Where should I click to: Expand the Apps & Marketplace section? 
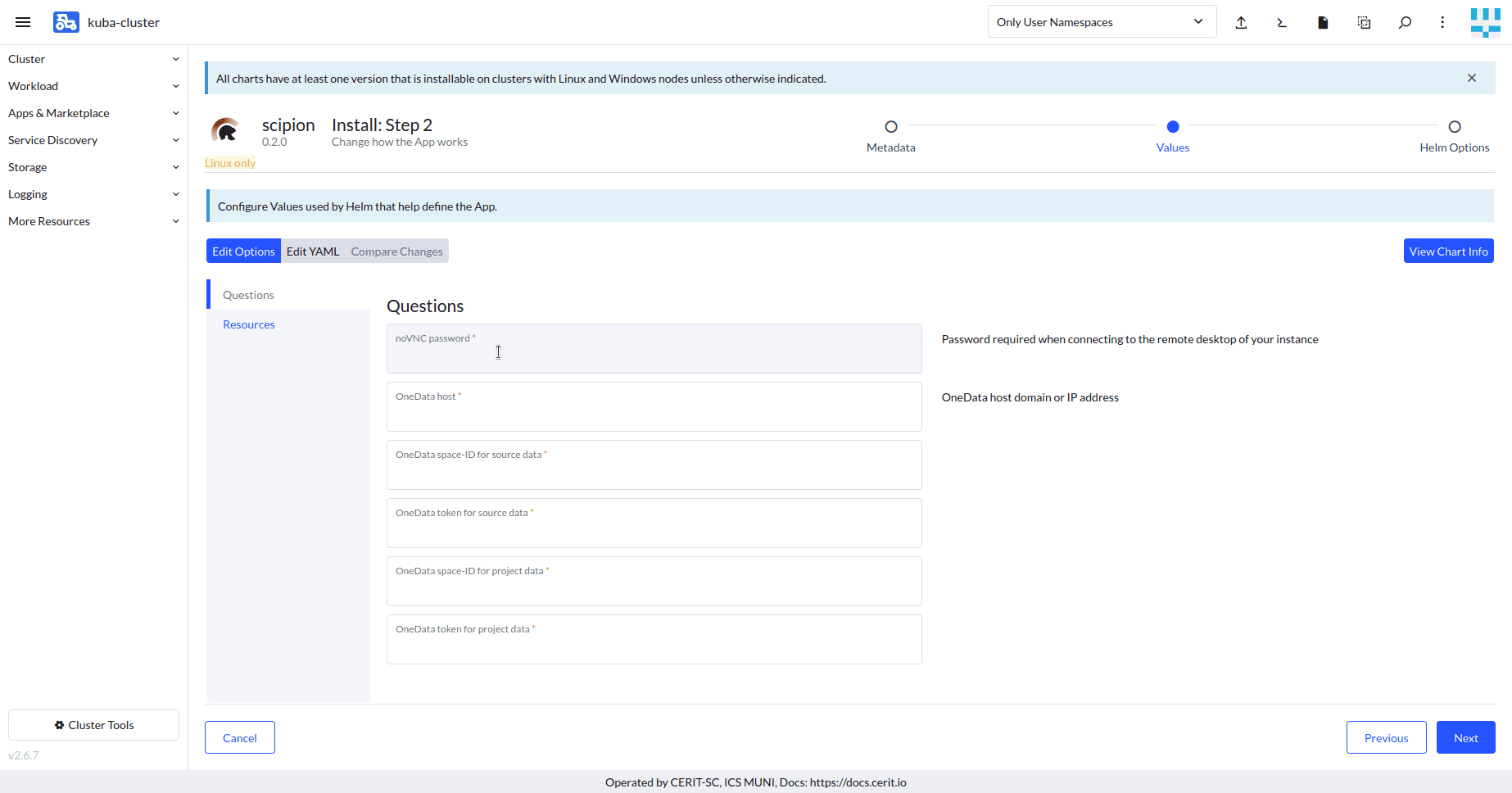coord(93,113)
